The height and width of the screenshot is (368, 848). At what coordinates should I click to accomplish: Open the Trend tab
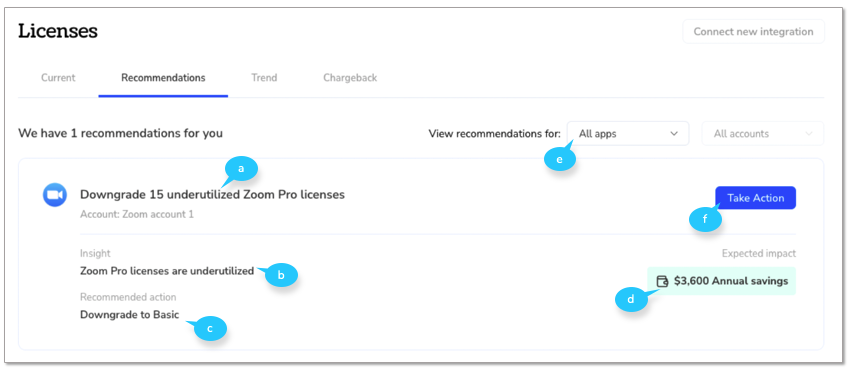[264, 77]
